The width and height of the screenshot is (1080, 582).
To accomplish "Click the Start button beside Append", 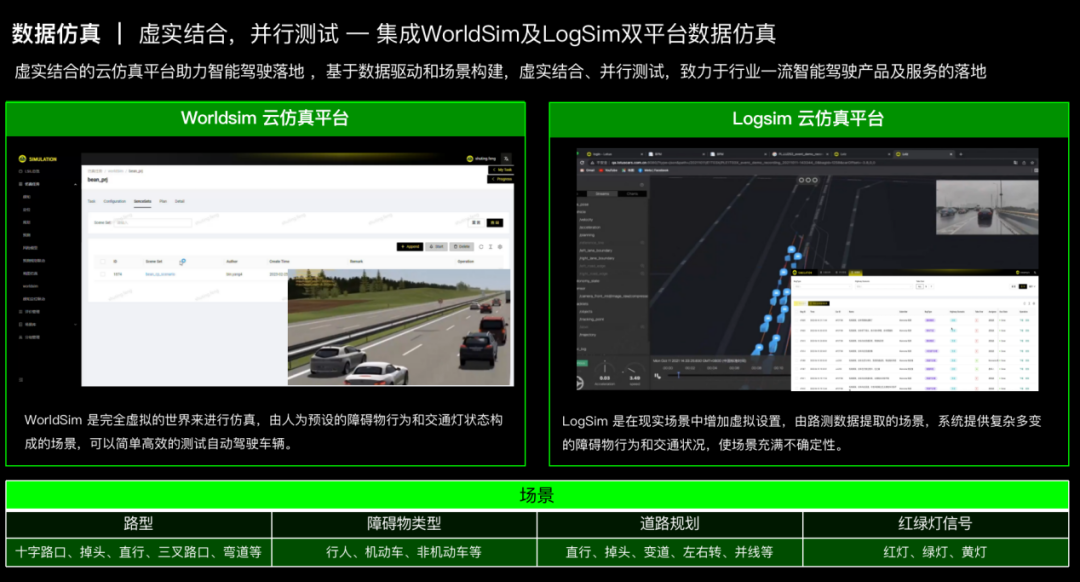I will pyautogui.click(x=437, y=247).
